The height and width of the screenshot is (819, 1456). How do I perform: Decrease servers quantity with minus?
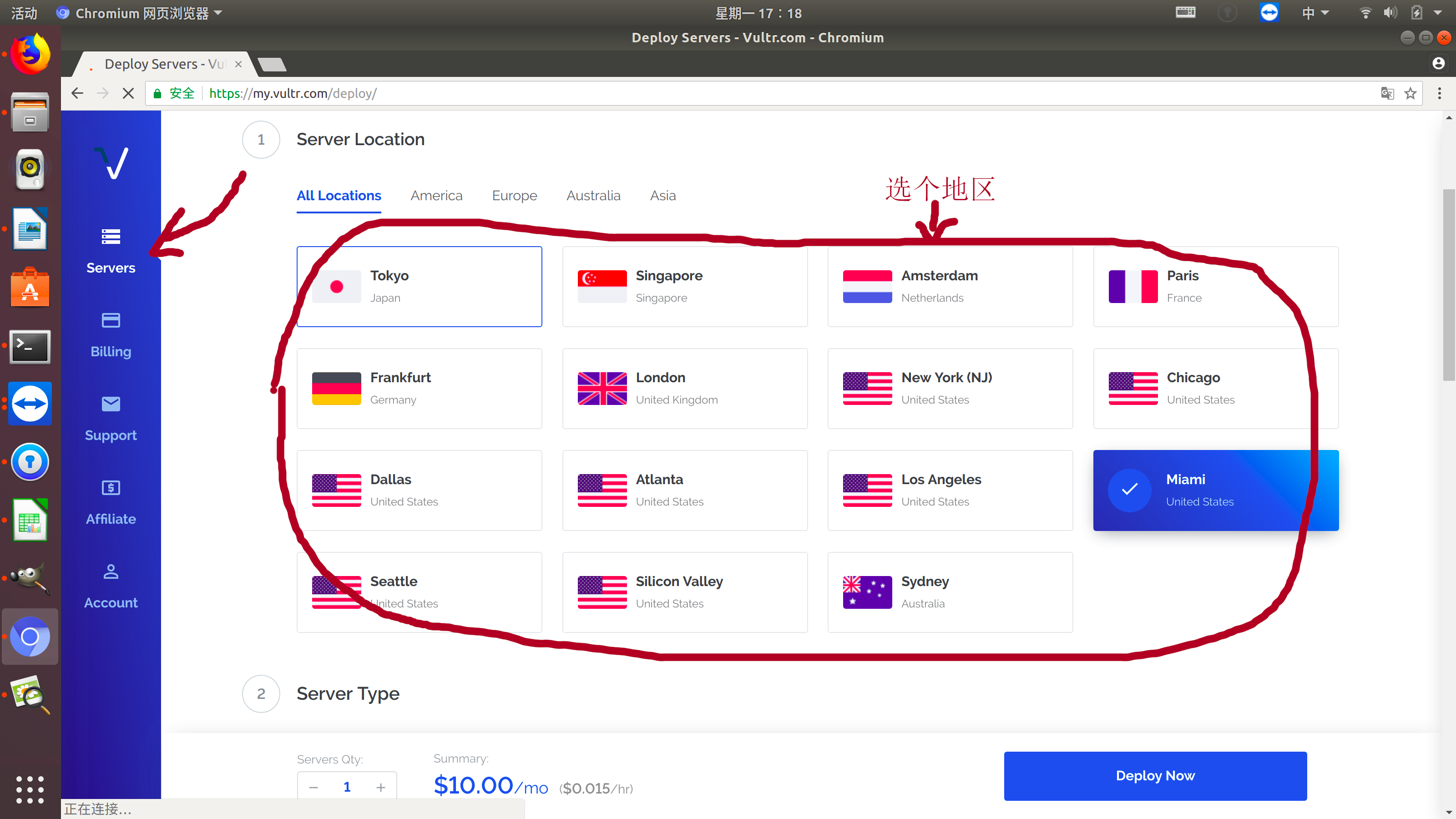pos(313,787)
